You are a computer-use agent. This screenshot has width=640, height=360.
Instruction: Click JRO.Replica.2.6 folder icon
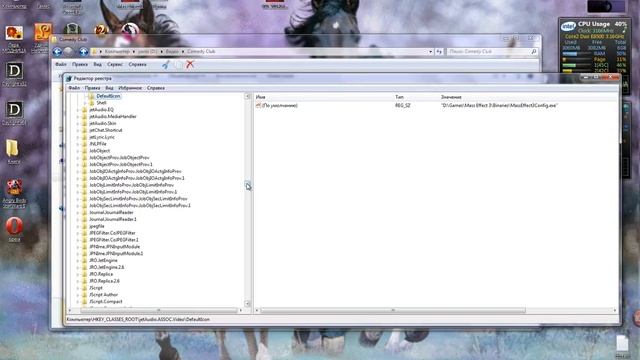point(84,281)
